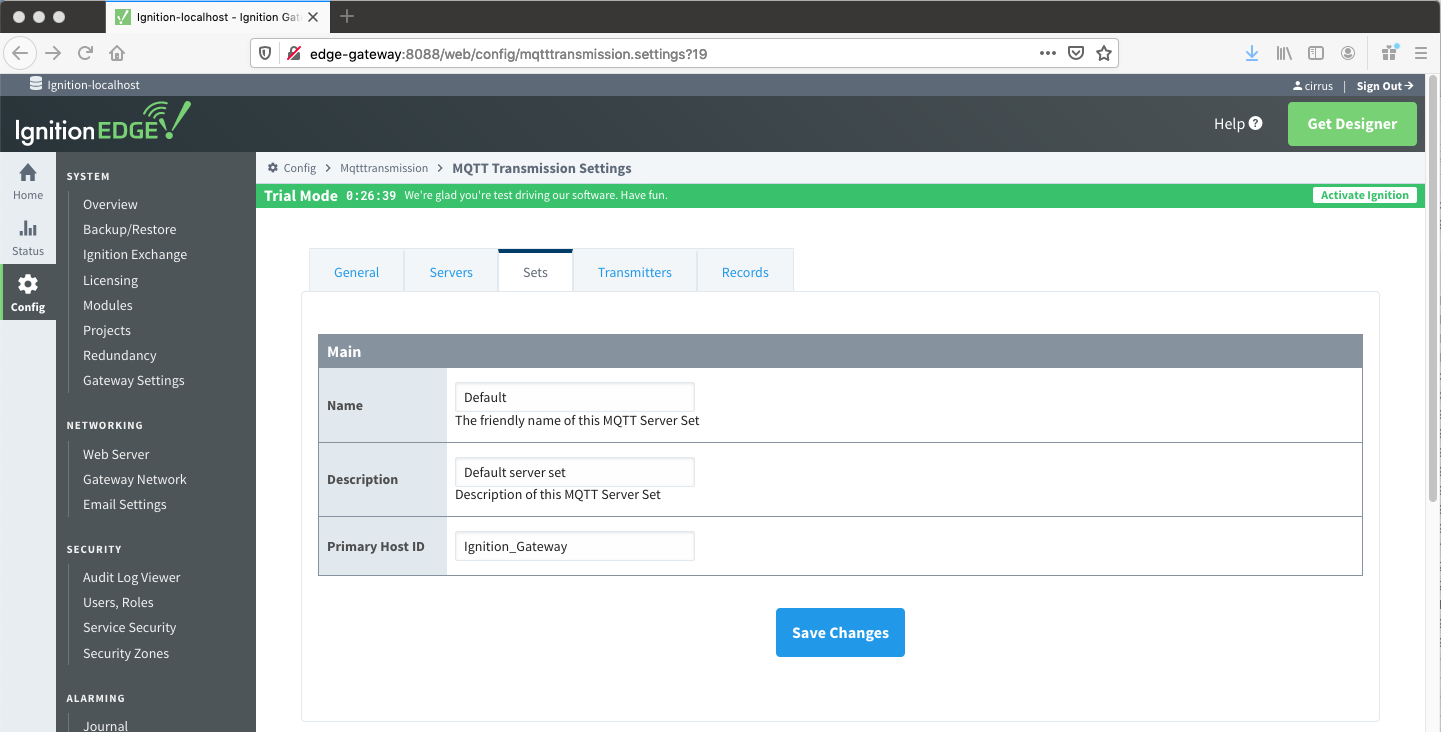Bookmark this page with the star icon

click(1104, 53)
